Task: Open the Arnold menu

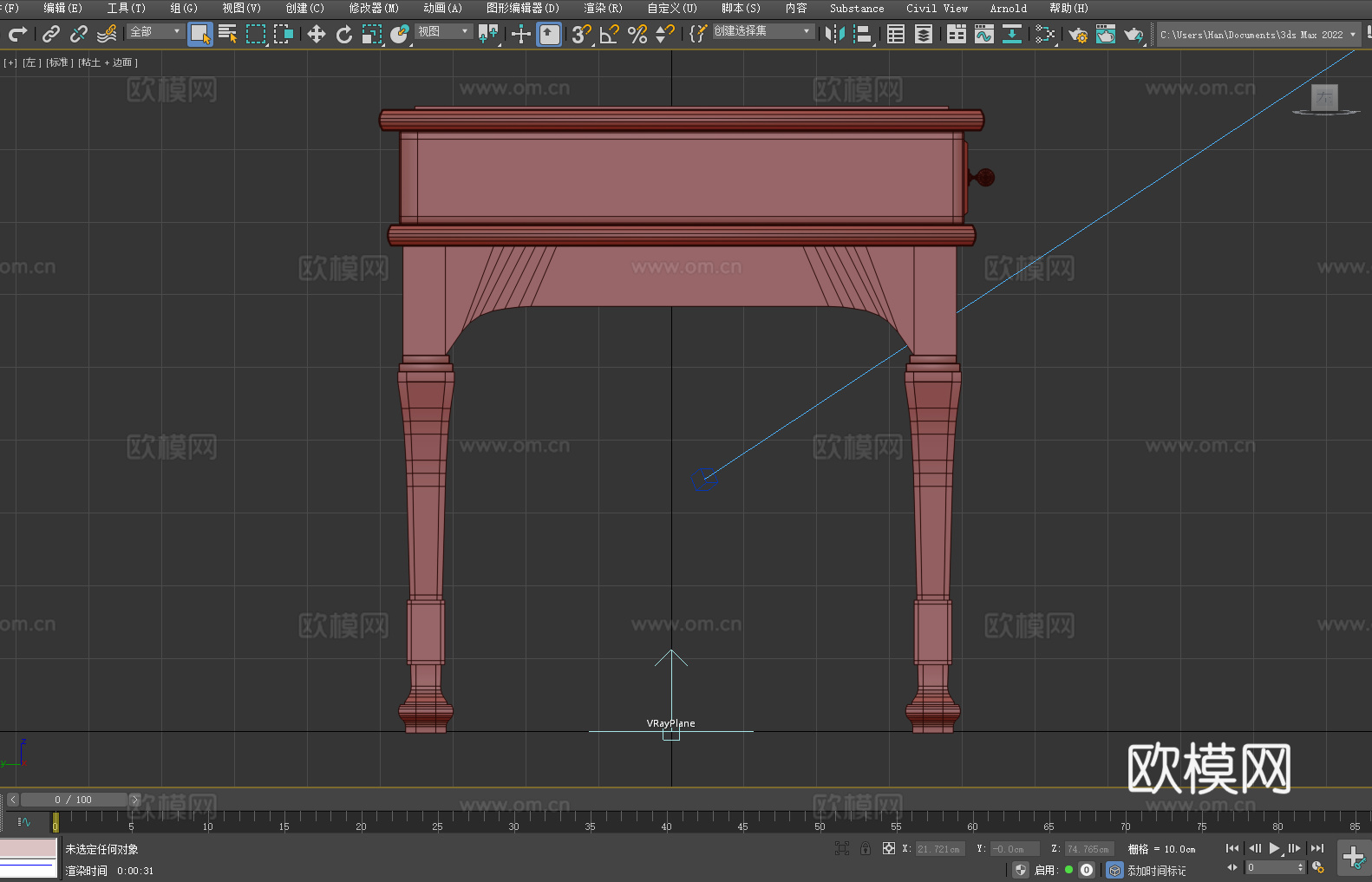Action: 1009,8
